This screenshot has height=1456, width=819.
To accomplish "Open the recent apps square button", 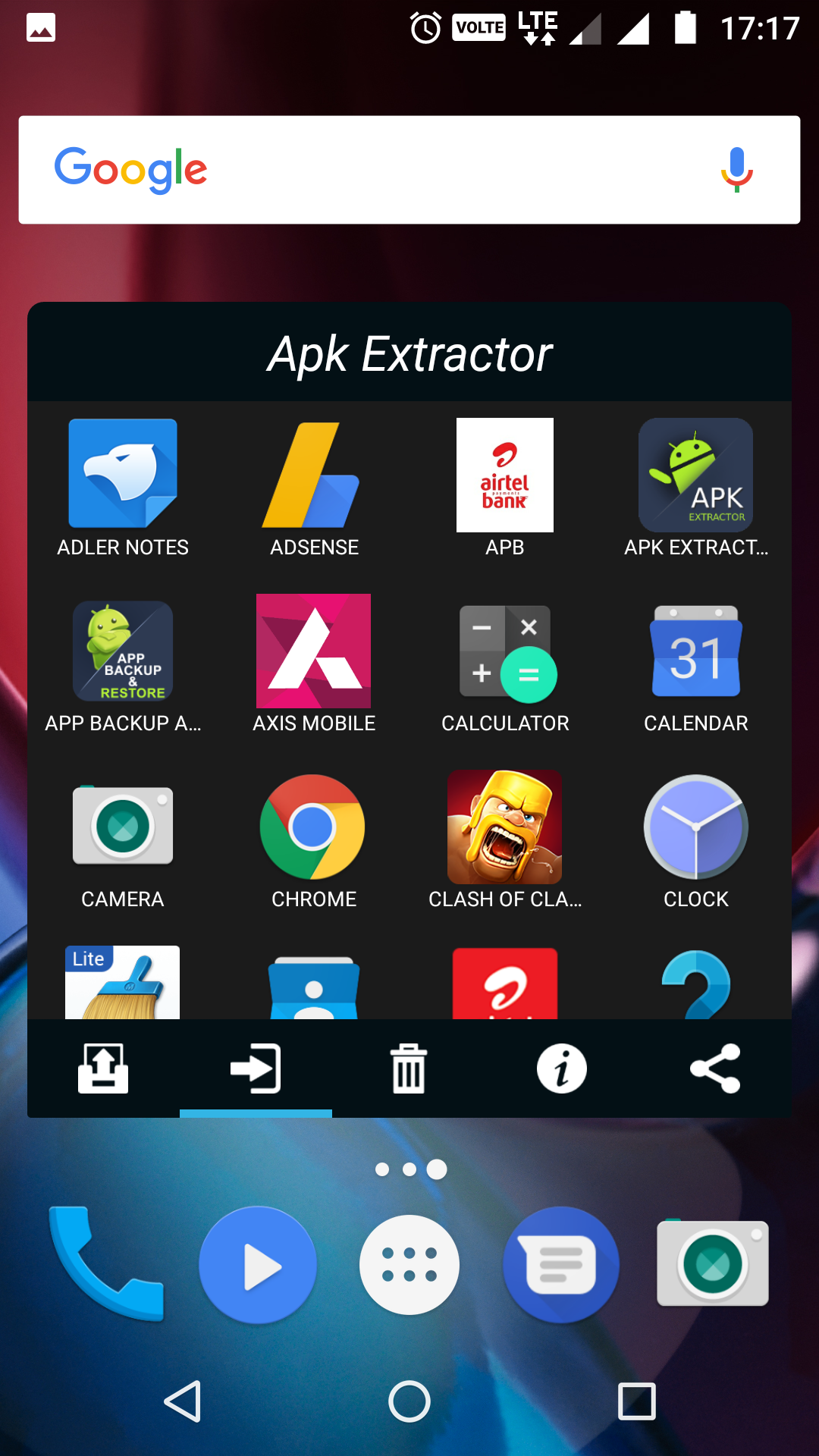I will tap(637, 1401).
